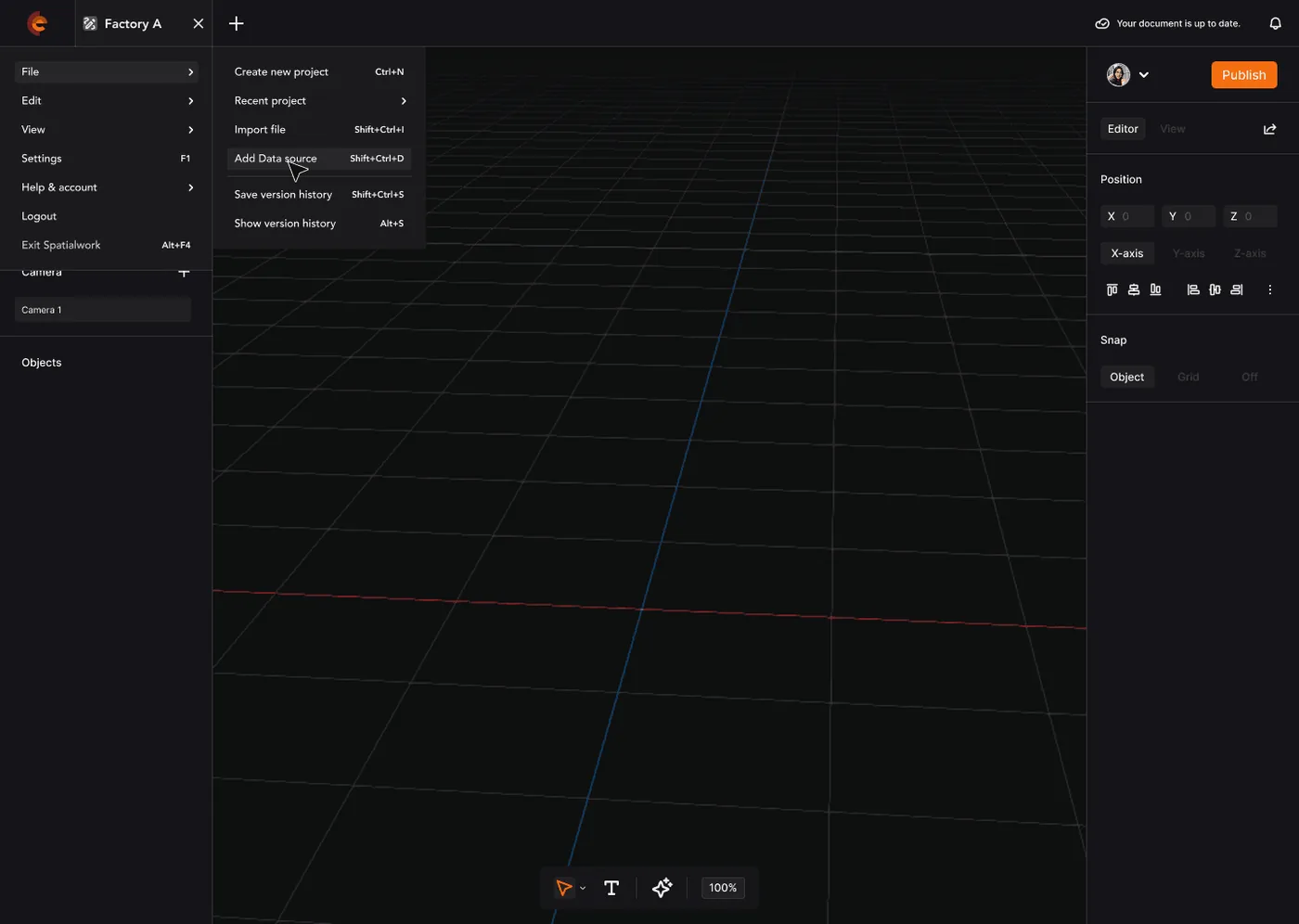Set snap mode to Grid
Screen dimensions: 1299x924
1189,377
